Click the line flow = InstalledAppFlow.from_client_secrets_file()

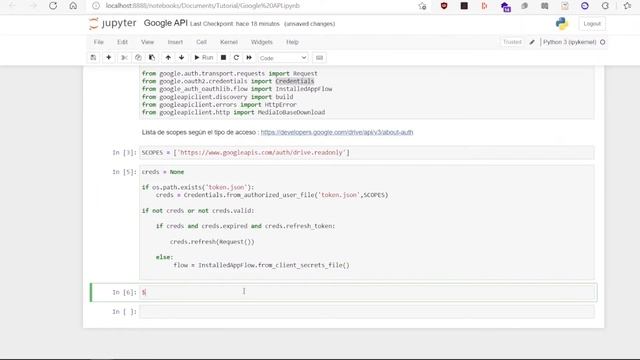pos(261,265)
